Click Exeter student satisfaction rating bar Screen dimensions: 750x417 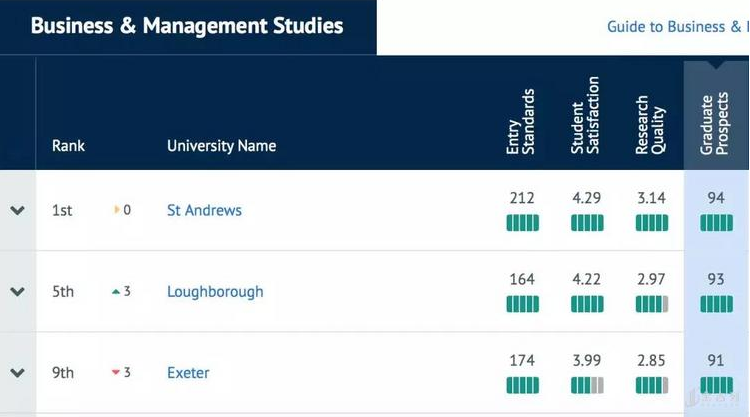(x=587, y=385)
